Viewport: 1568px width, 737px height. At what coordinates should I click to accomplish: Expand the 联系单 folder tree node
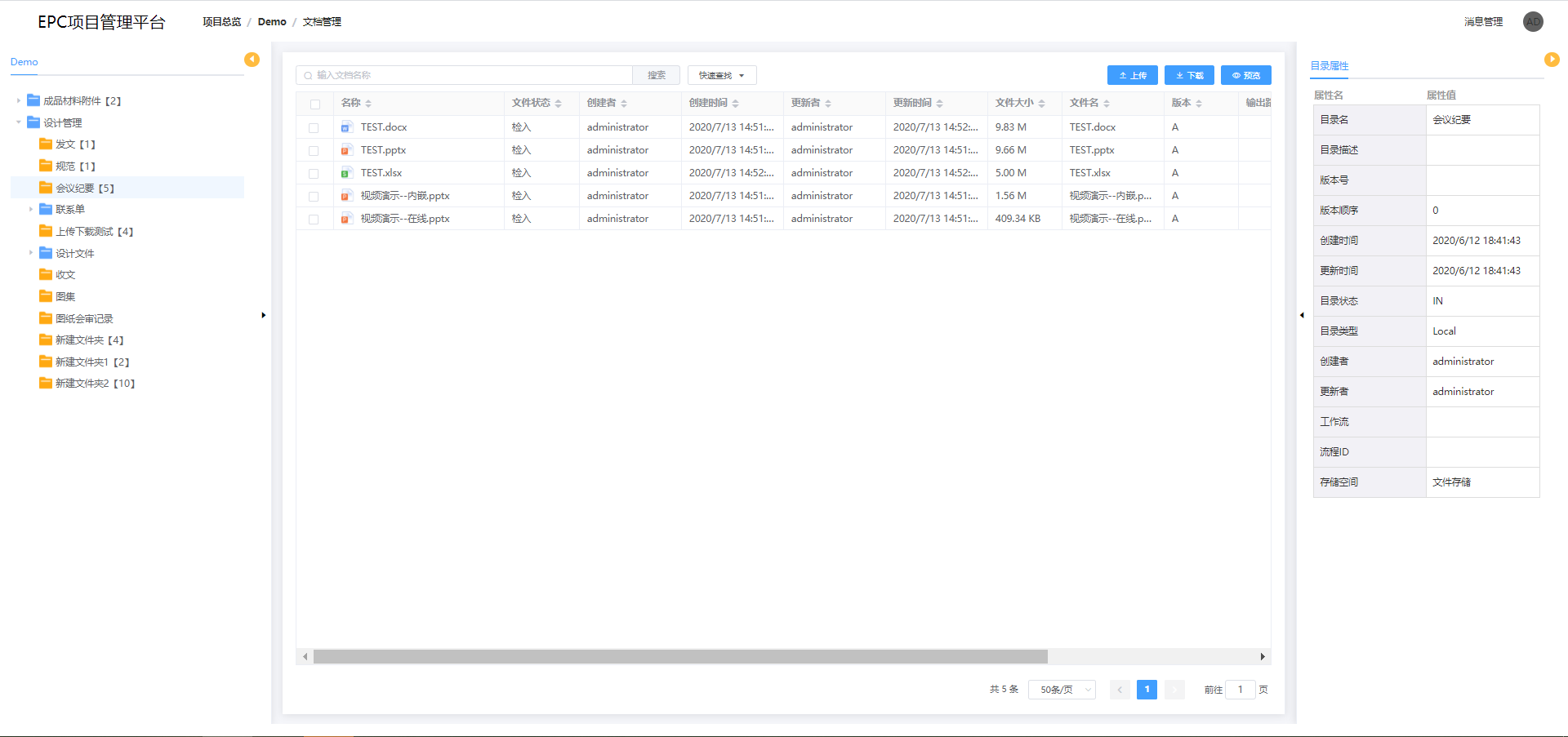31,210
